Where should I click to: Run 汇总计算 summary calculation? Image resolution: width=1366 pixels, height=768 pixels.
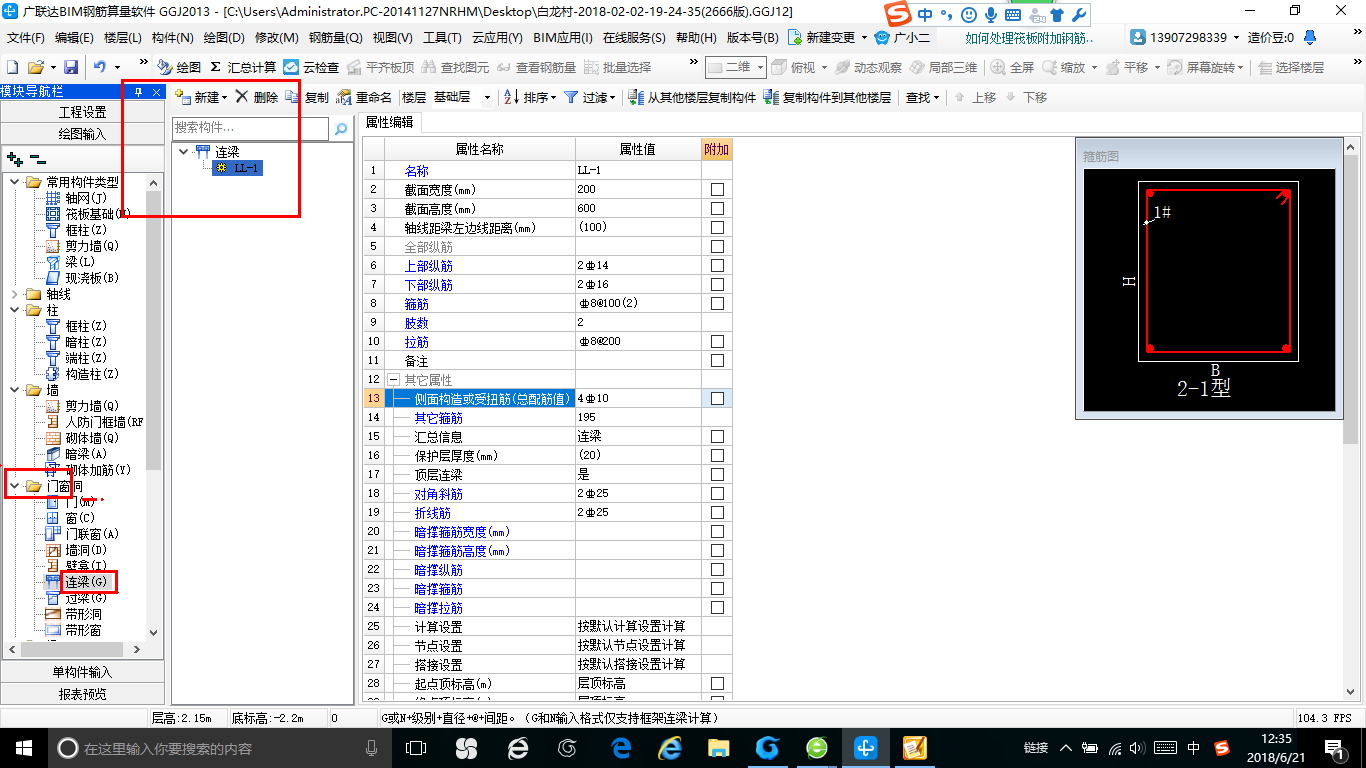coord(243,67)
